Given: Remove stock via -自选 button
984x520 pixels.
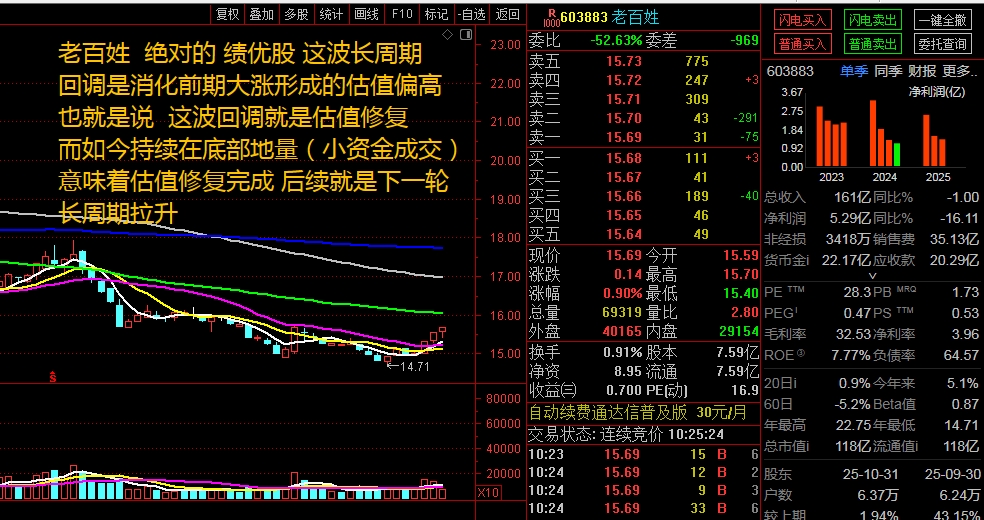Looking at the screenshot, I should (x=472, y=14).
